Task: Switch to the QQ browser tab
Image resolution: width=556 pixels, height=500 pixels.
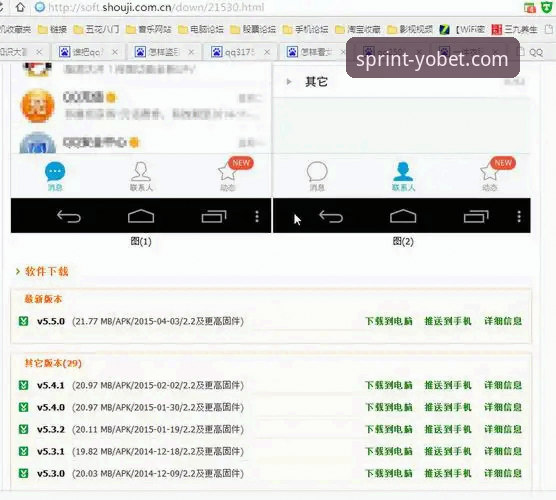Action: click(x=532, y=52)
